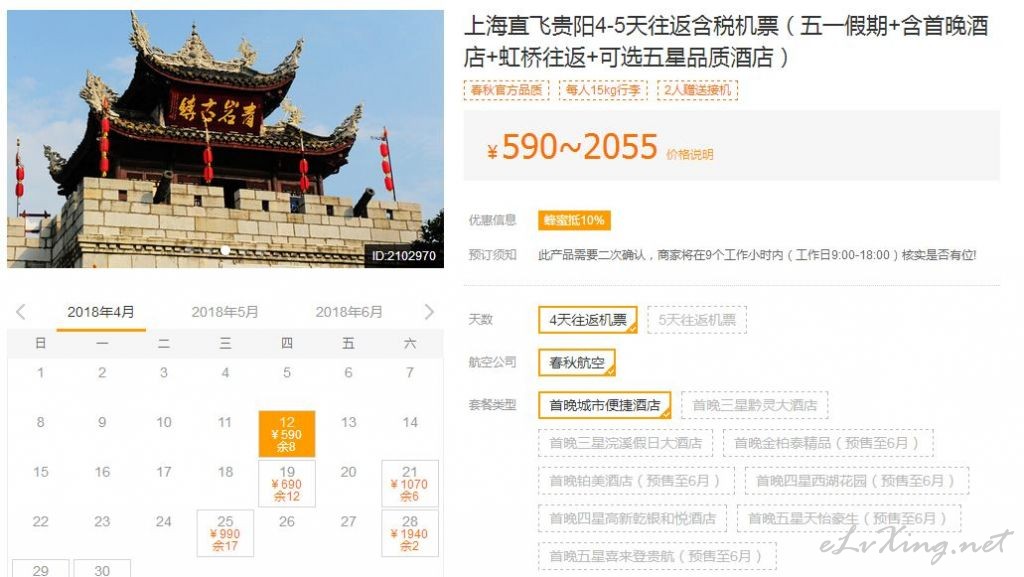This screenshot has width=1024, height=577.
Task: Select package 首晚城市便捷酒店
Action: coord(605,405)
